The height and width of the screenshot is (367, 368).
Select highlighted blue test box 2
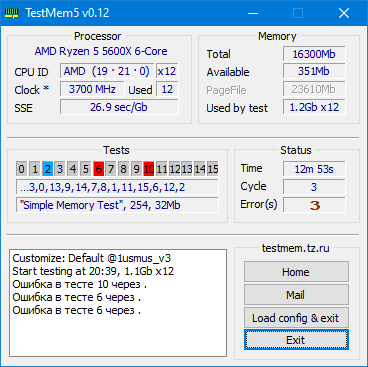coord(47,169)
